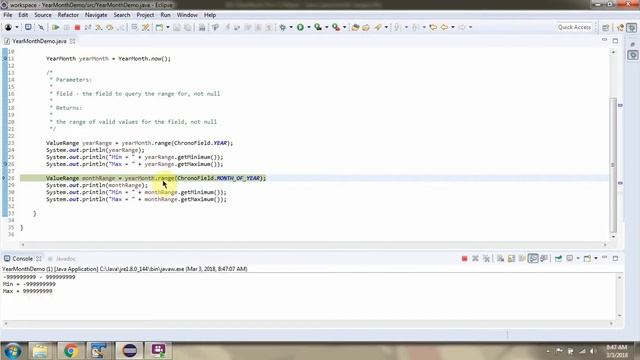Open the File menu
Viewport: 640px width, 360px height.
pos(8,15)
